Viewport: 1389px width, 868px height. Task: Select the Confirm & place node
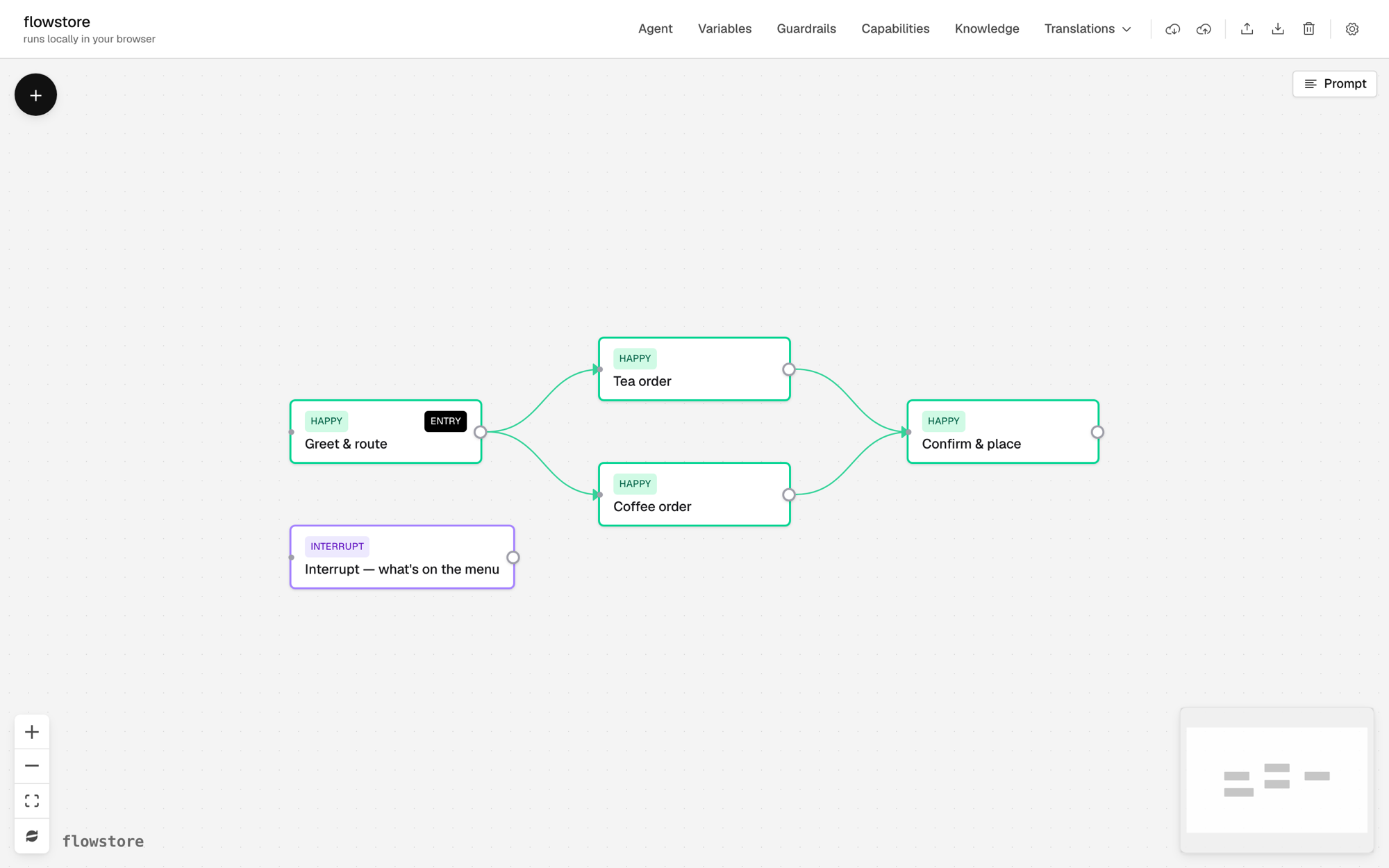tap(1002, 432)
